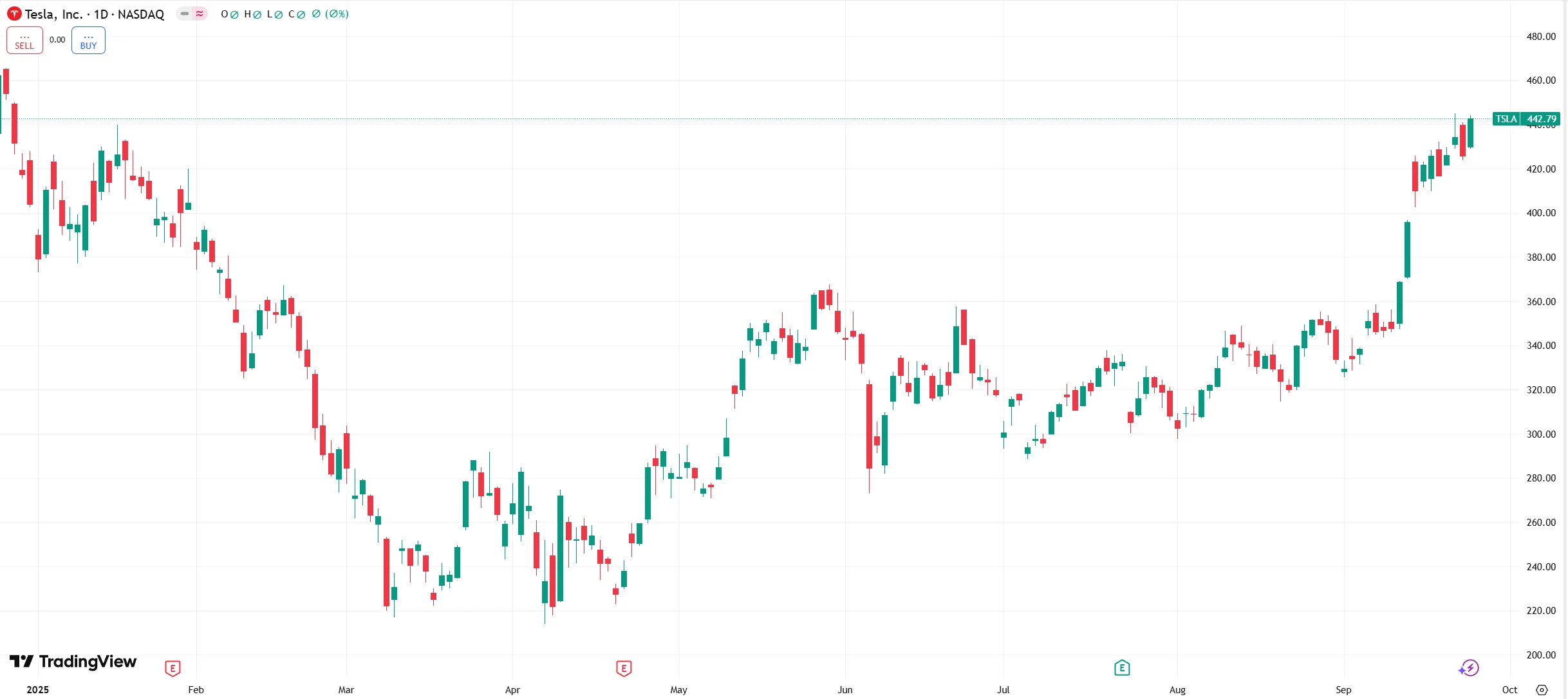
Task: Click the 200.00 label on price axis
Action: (1541, 655)
